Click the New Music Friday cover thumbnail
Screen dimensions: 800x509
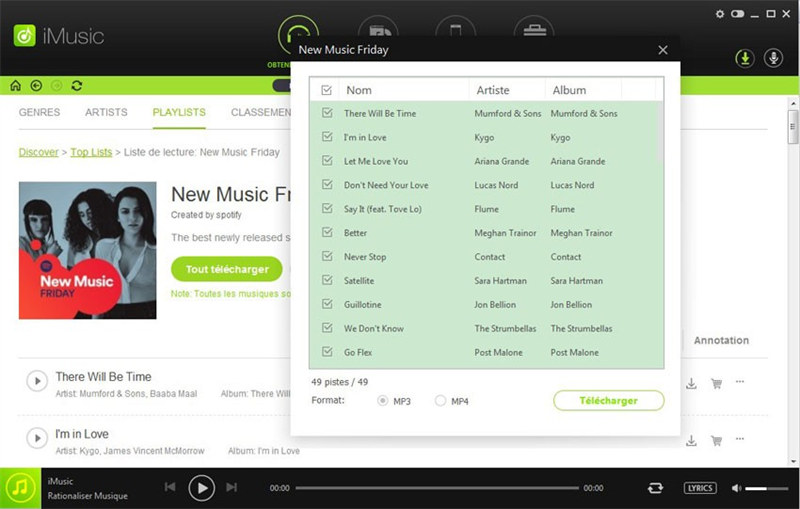(x=88, y=250)
